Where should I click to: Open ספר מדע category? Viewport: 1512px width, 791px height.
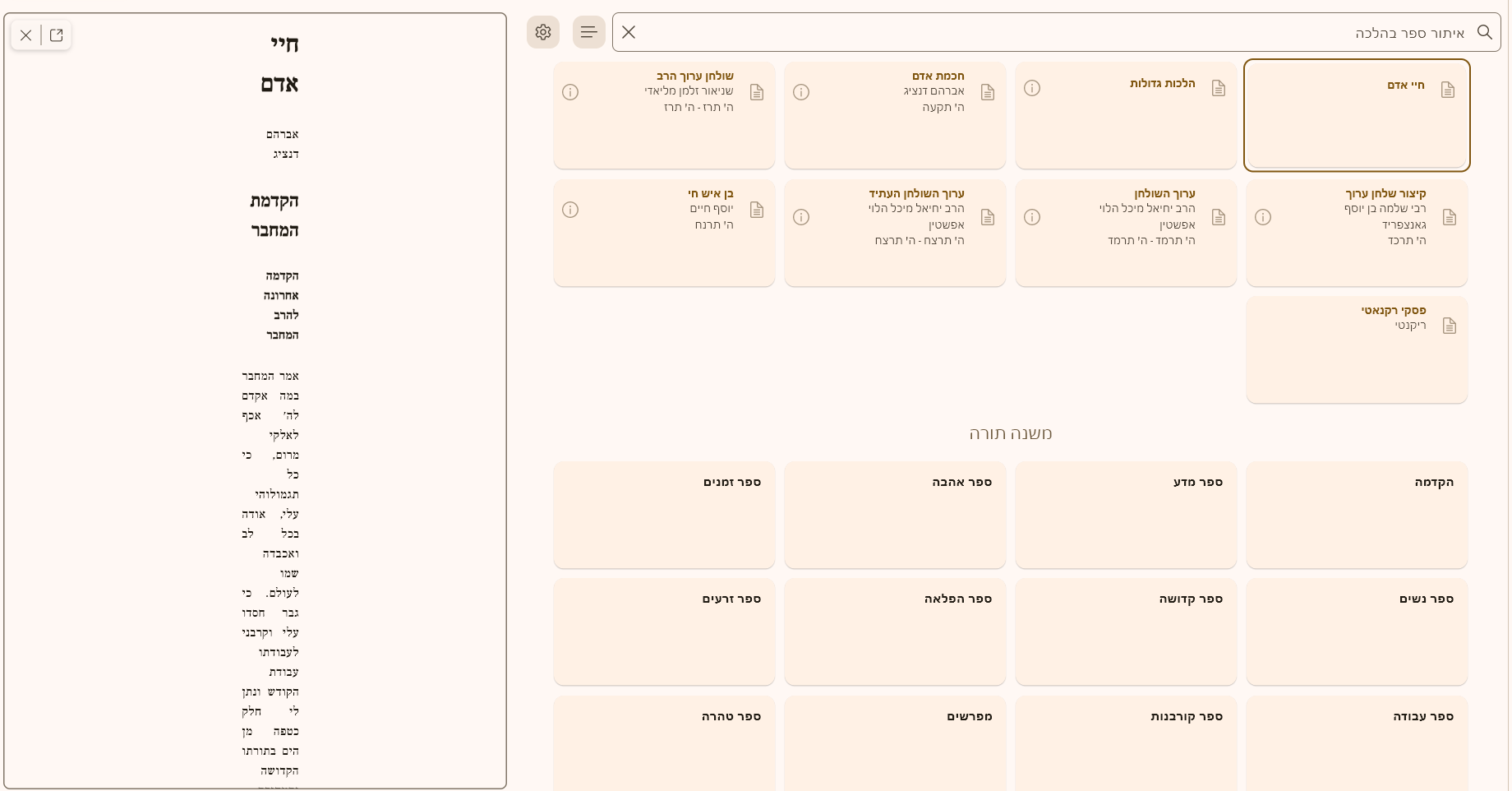click(x=1126, y=515)
